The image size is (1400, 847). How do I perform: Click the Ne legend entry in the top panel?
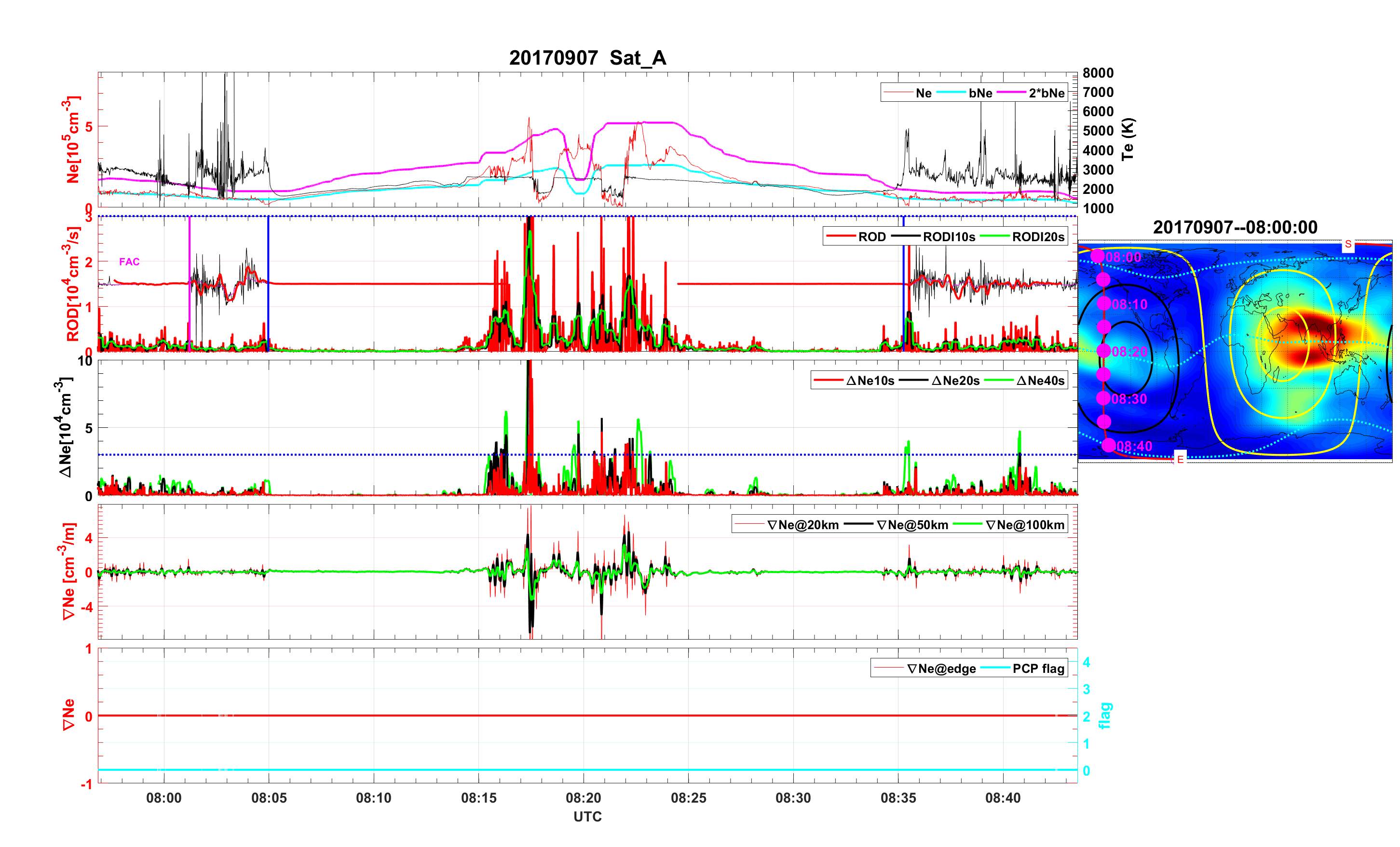point(924,93)
